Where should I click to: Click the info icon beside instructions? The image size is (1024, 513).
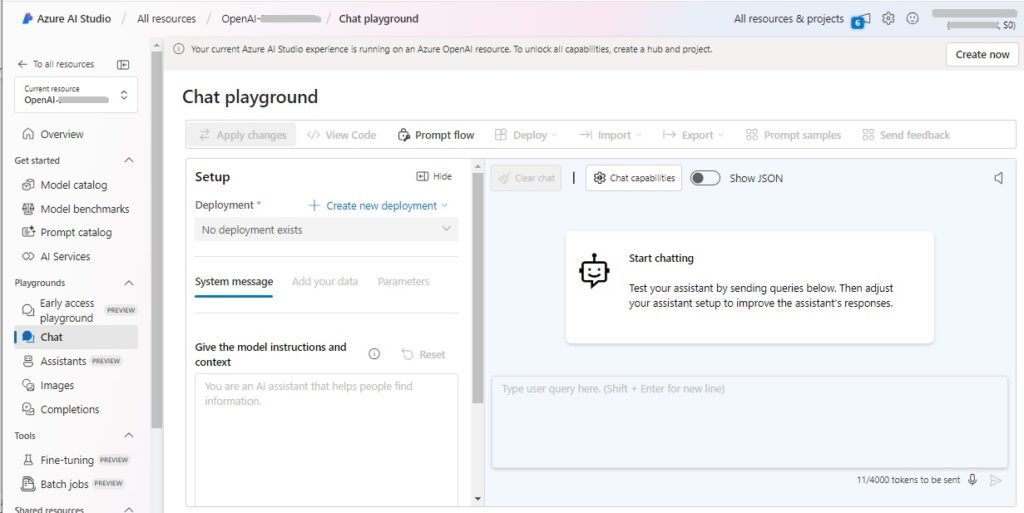(374, 354)
